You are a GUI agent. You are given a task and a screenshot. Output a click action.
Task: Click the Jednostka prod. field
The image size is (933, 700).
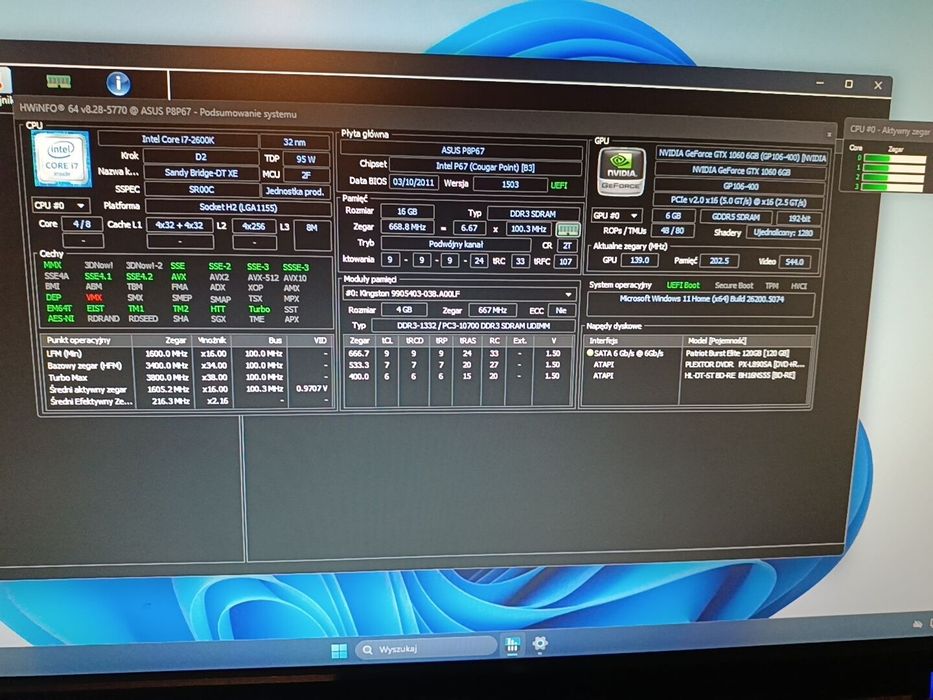296,191
